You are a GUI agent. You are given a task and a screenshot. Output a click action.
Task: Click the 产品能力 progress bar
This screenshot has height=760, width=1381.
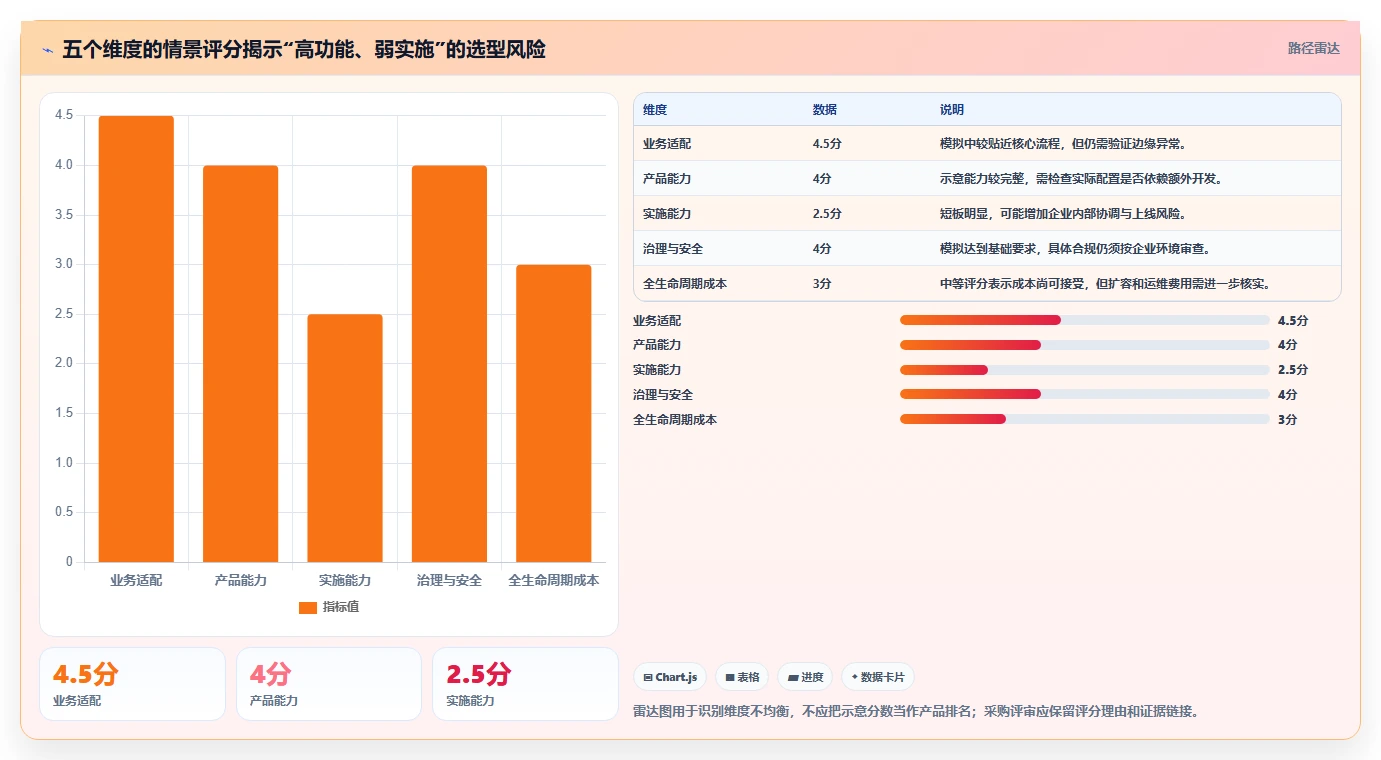click(1084, 345)
